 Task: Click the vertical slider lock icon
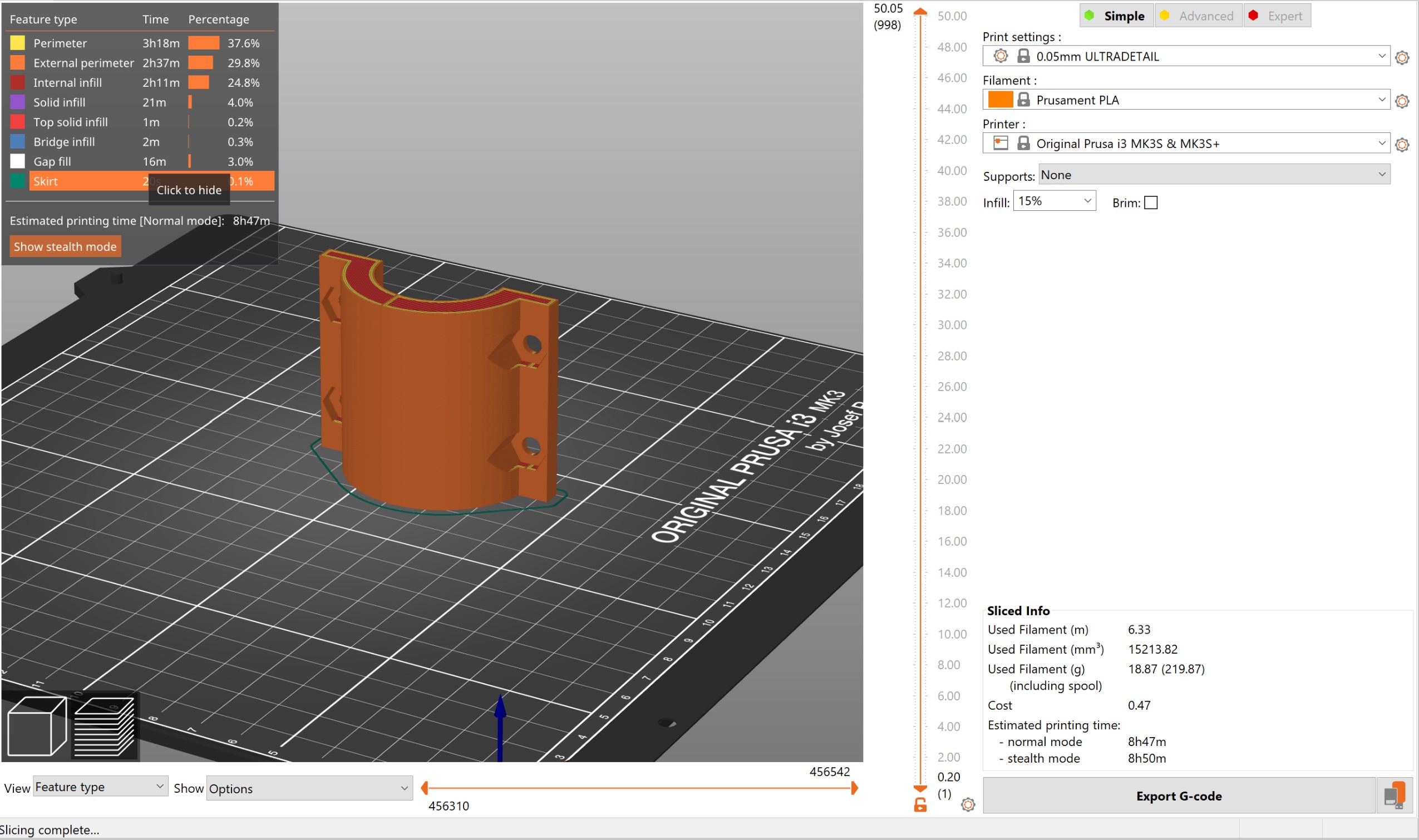tap(920, 805)
